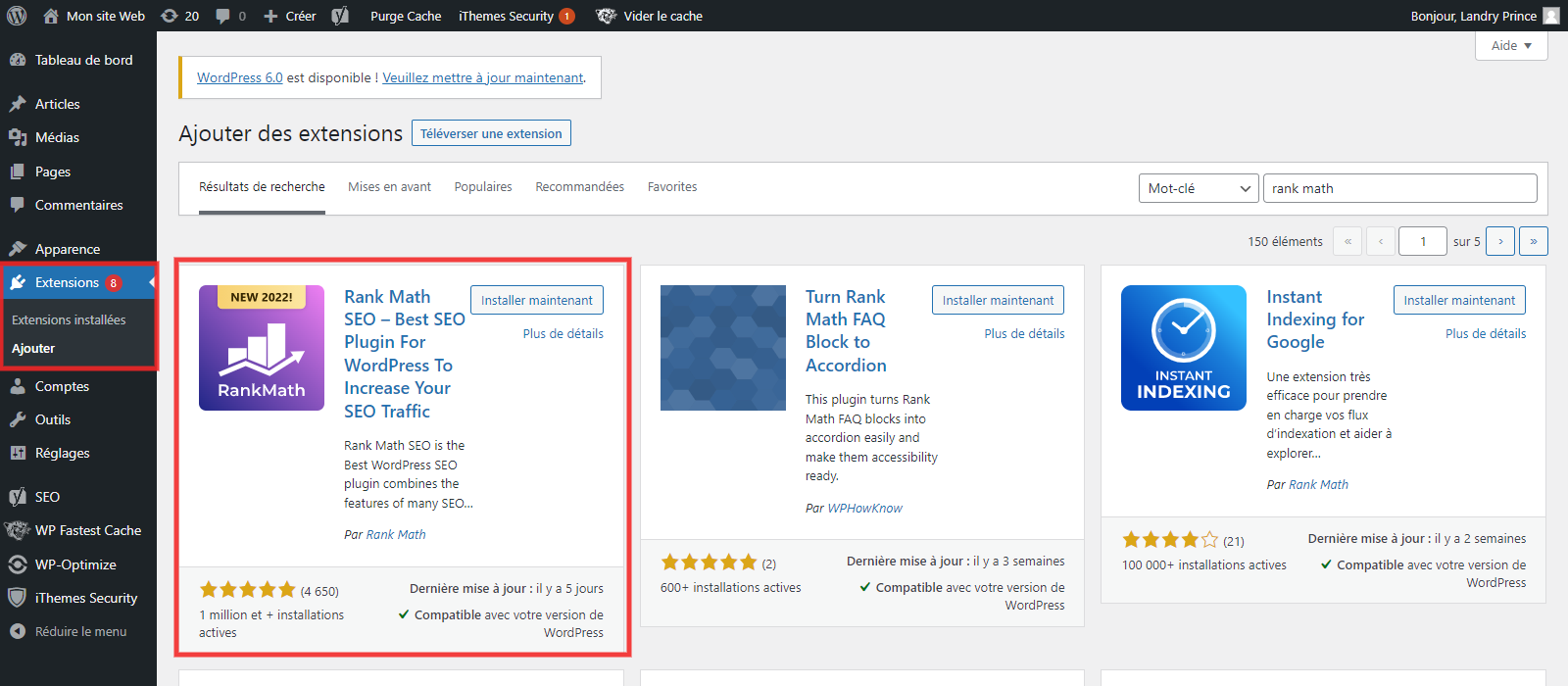The image size is (1568, 686).
Task: Open the Instant Indexing for Google title link
Action: click(x=1315, y=319)
